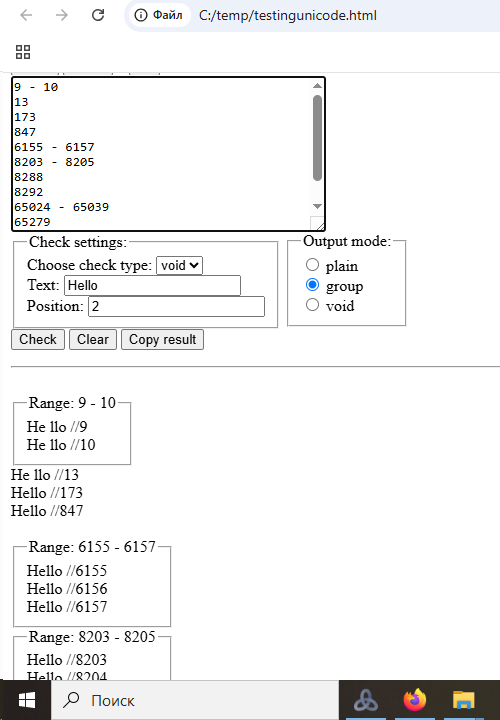Click the textarea scroll down arrow
This screenshot has width=500, height=720.
(317, 206)
